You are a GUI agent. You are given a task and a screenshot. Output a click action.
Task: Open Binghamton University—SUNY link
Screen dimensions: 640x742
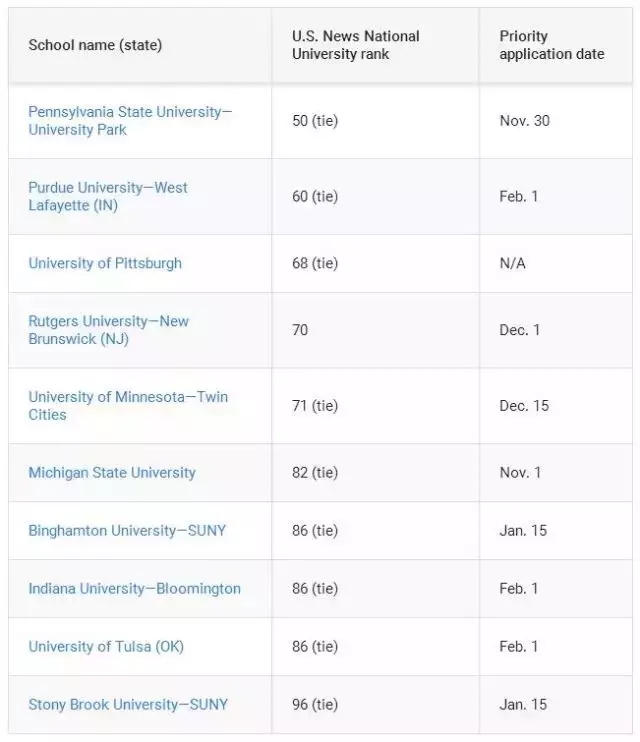point(127,530)
